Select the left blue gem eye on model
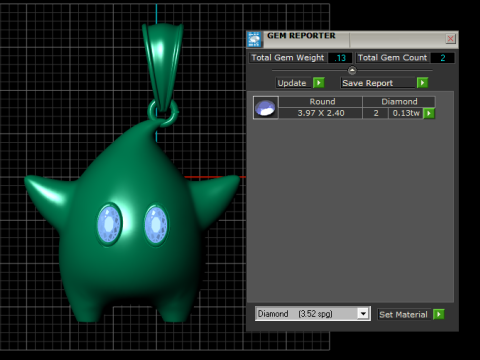Image resolution: width=480 pixels, height=360 pixels. [109, 224]
